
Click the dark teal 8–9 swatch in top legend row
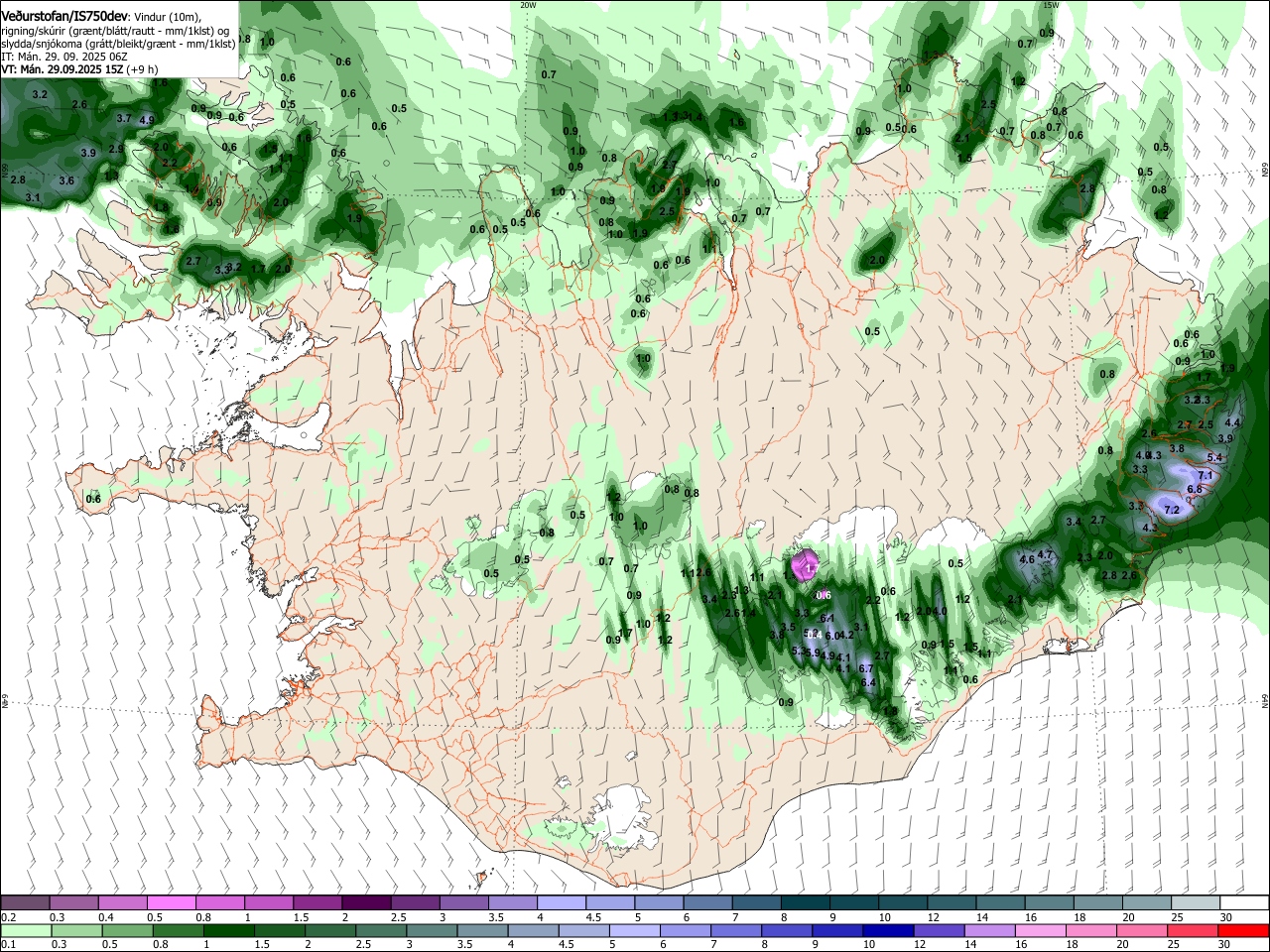(x=804, y=902)
